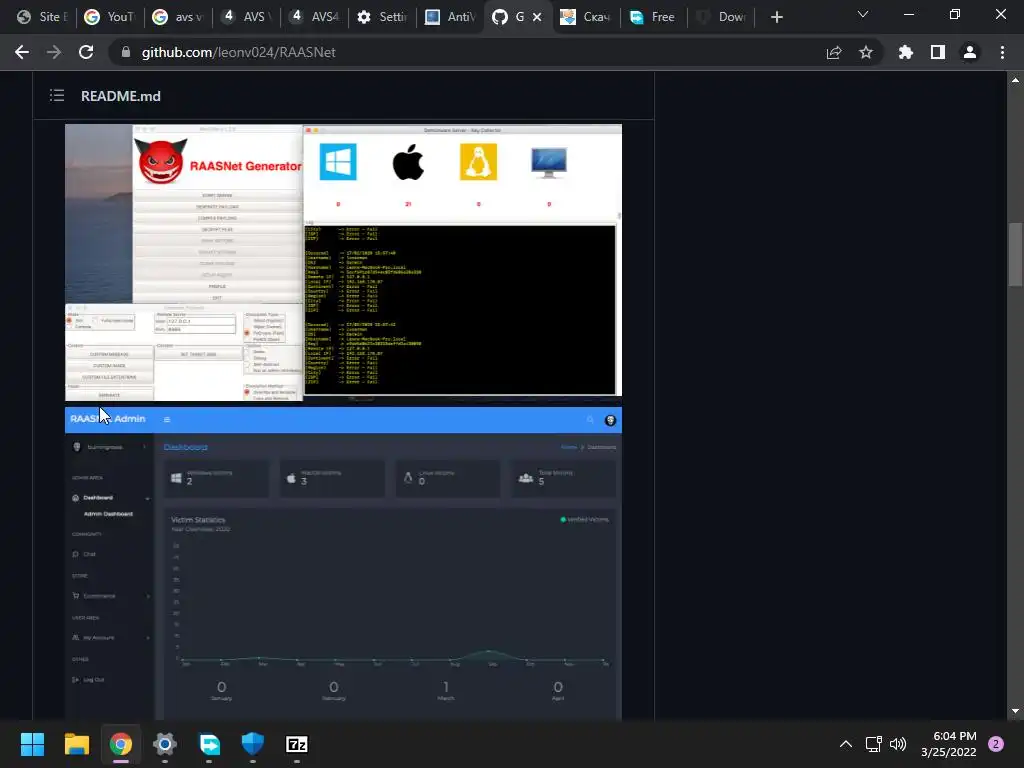Open the blue-green arrow app on taskbar
The height and width of the screenshot is (768, 1024).
point(209,744)
